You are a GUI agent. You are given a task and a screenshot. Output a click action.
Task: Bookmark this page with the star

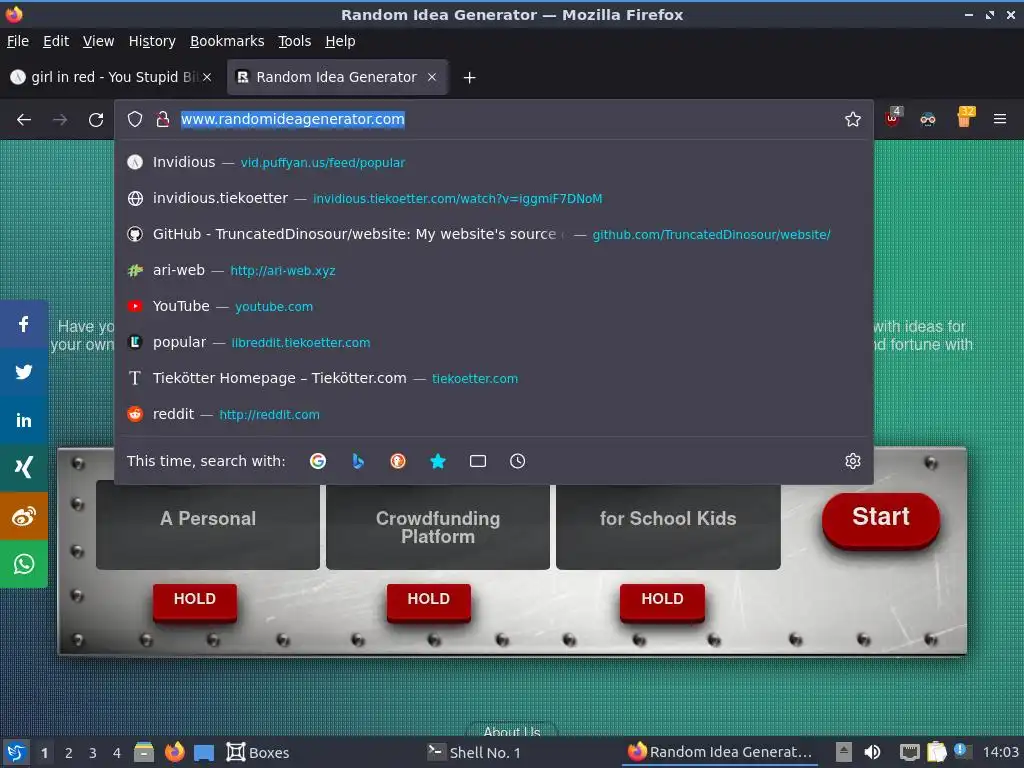coord(852,119)
